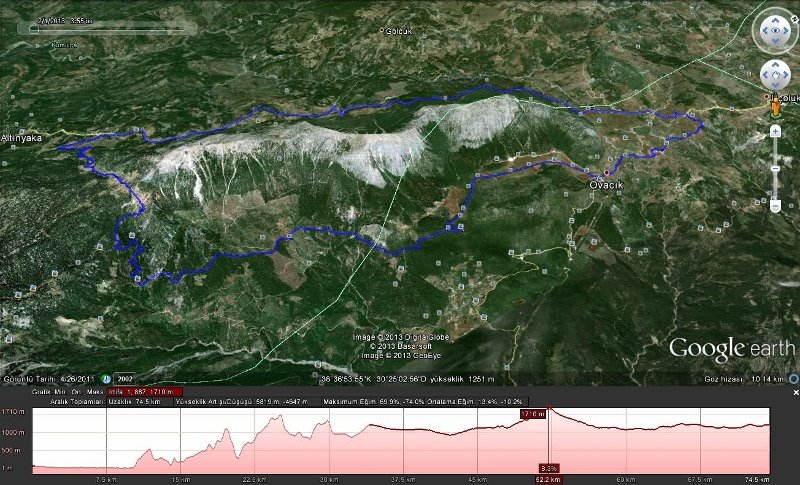
Task: Click the look up arrow on compass
Action: coord(775,19)
